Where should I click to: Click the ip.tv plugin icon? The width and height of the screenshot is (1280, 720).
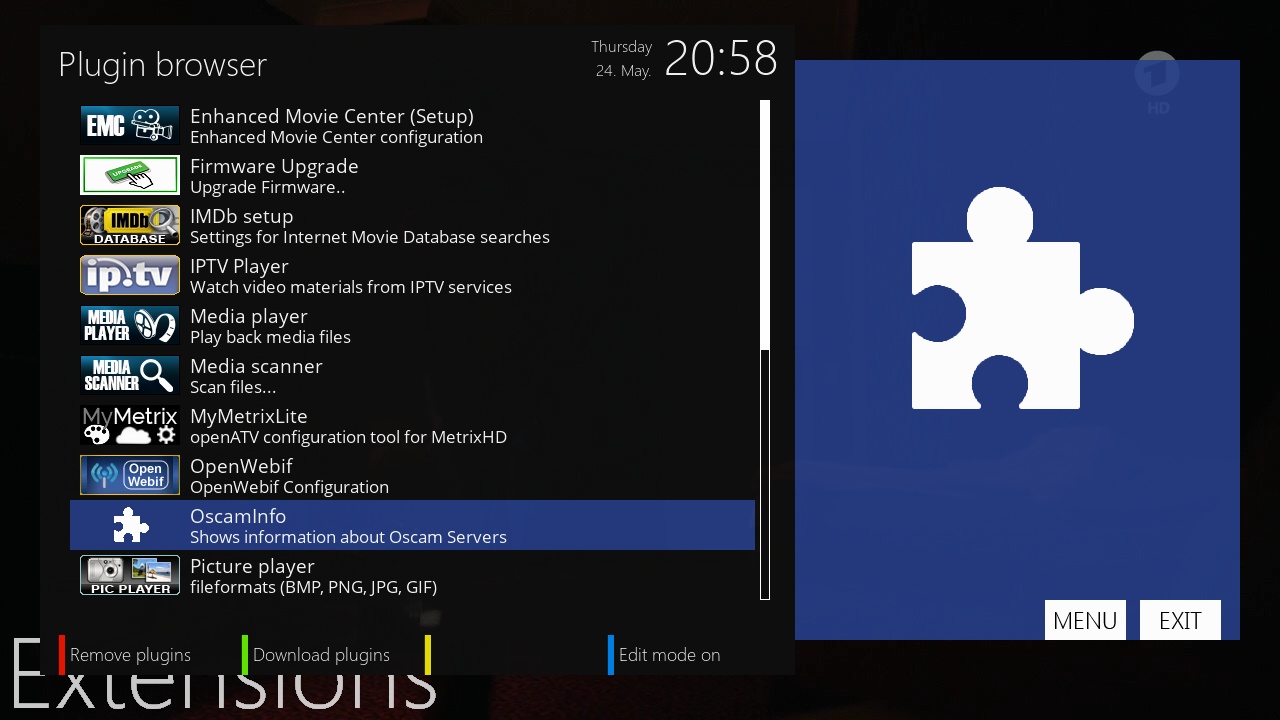[x=130, y=276]
